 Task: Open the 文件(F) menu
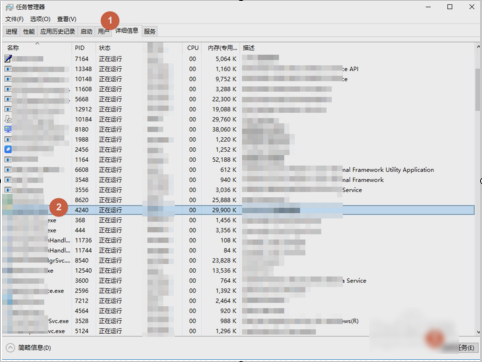tap(14, 19)
